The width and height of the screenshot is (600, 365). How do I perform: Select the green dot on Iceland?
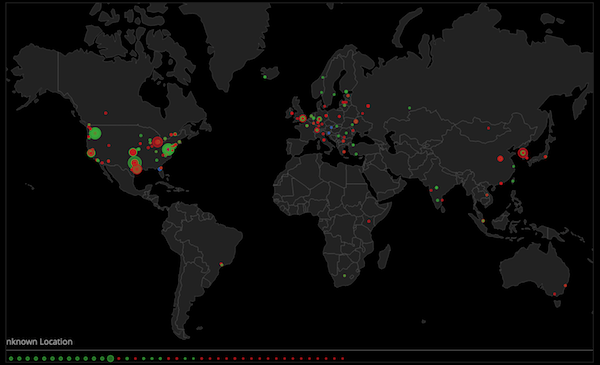pyautogui.click(x=265, y=77)
